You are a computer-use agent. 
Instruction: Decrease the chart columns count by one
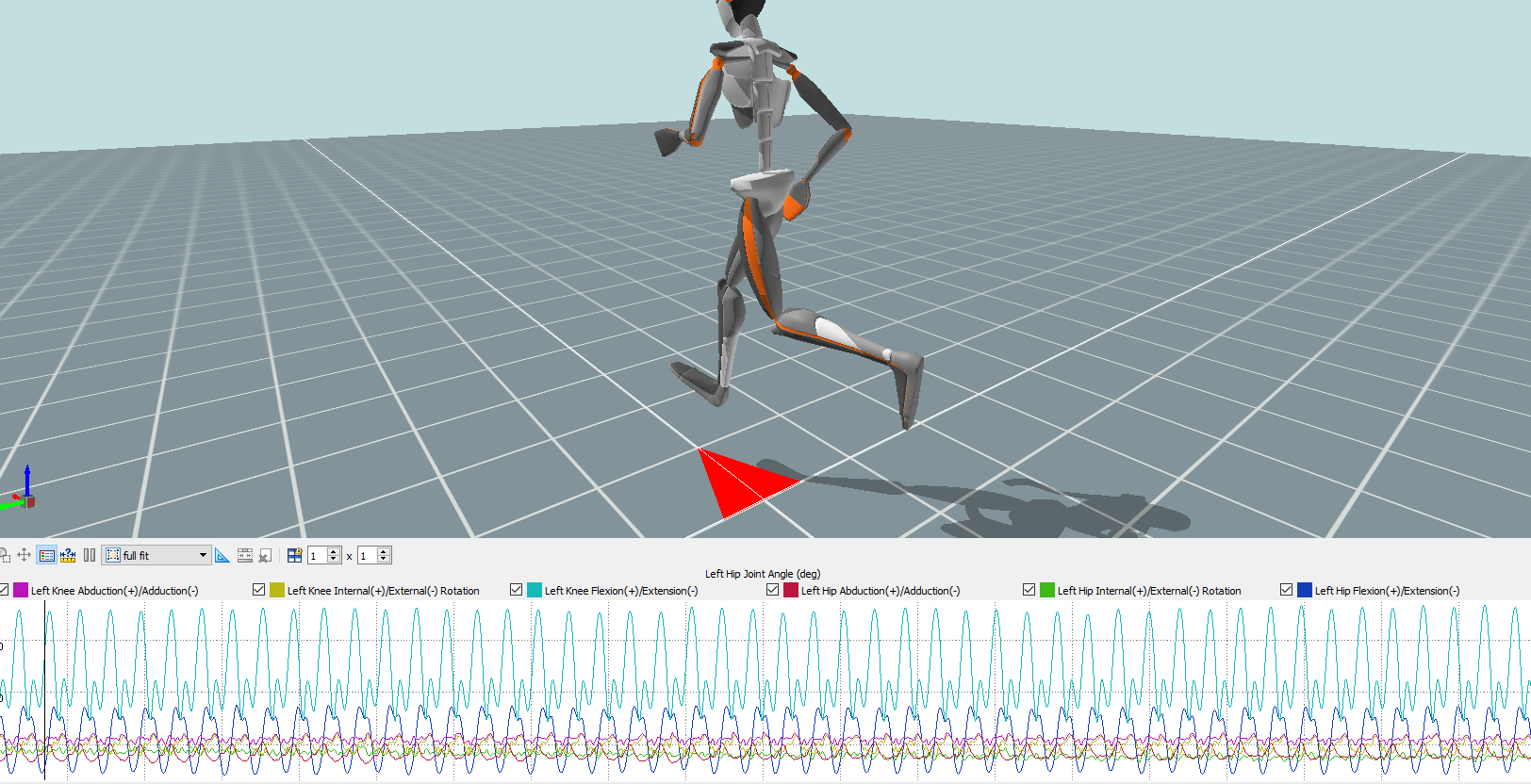[x=384, y=560]
